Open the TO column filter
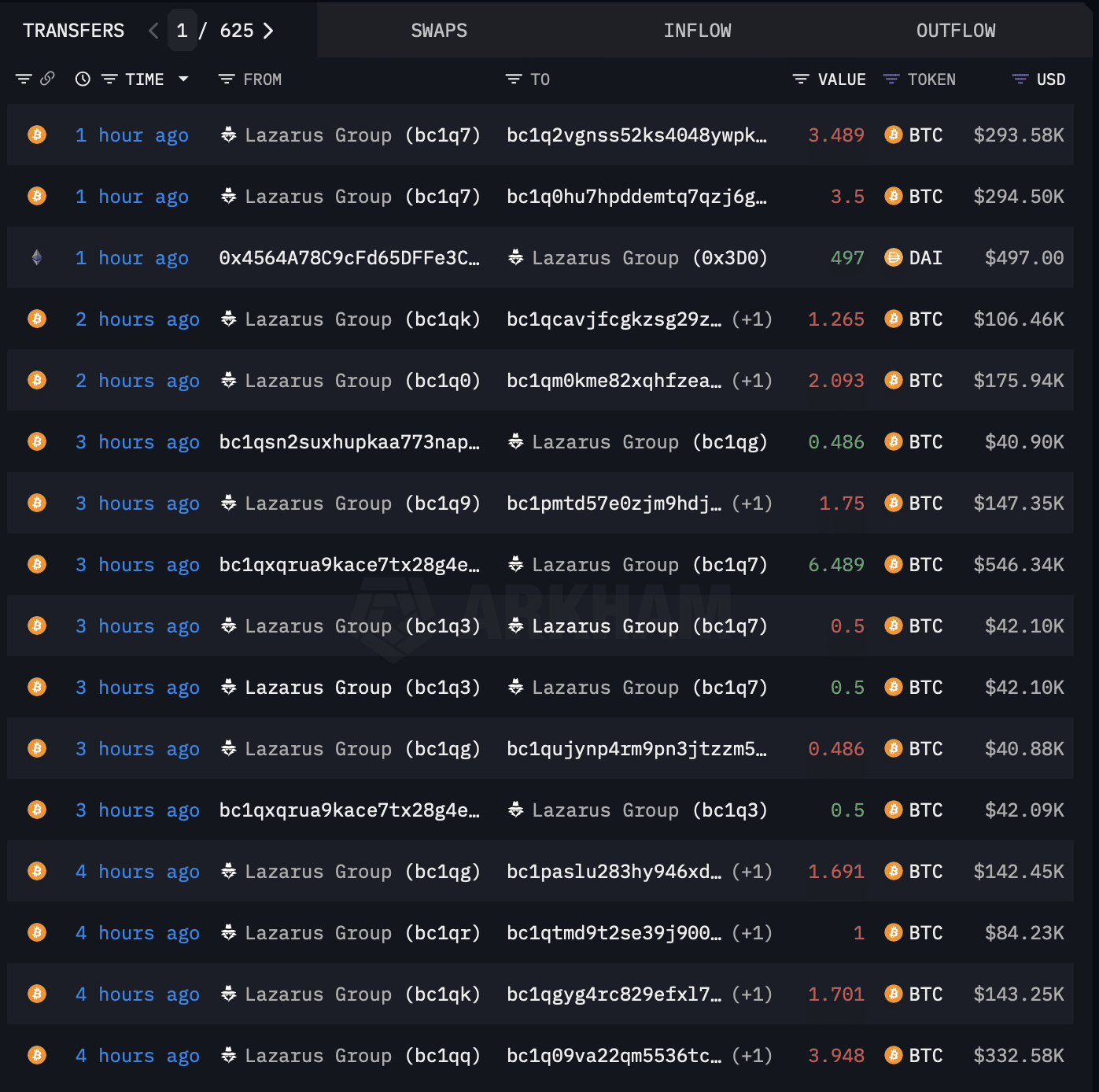This screenshot has width=1099, height=1092. (514, 79)
